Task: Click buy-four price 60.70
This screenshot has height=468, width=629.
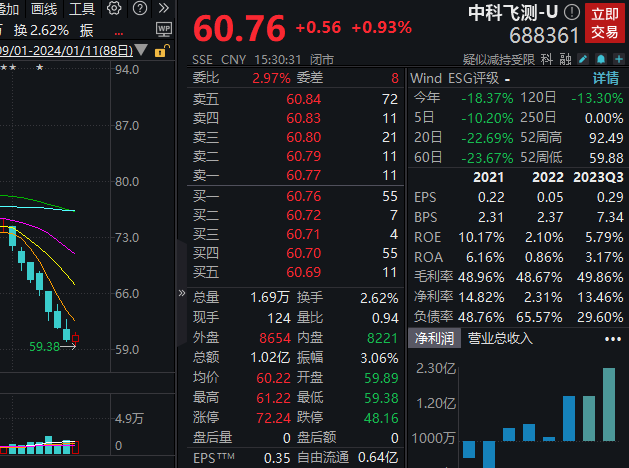Action: pos(304,253)
